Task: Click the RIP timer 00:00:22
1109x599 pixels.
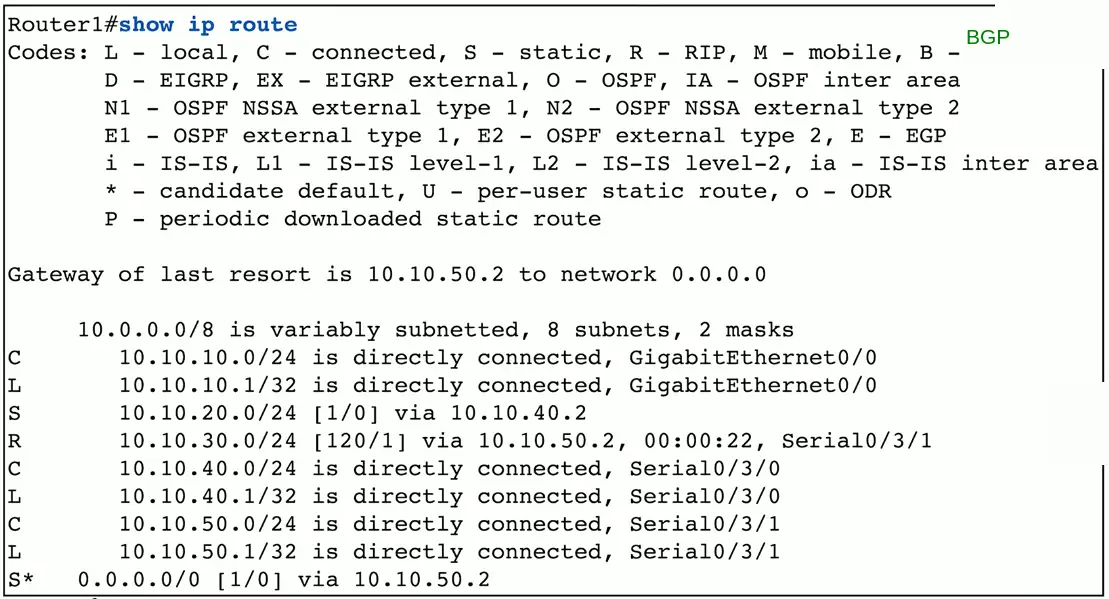Action: point(714,441)
